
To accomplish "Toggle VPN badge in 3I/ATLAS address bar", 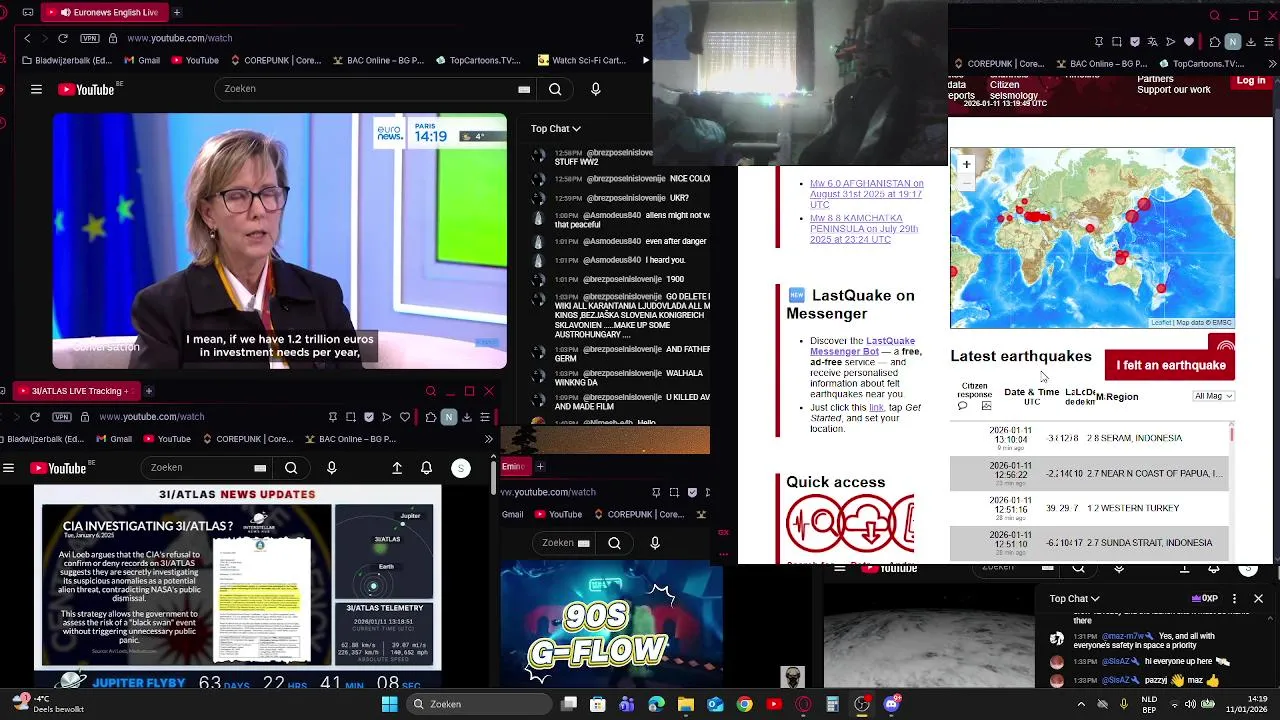I will 62,417.
